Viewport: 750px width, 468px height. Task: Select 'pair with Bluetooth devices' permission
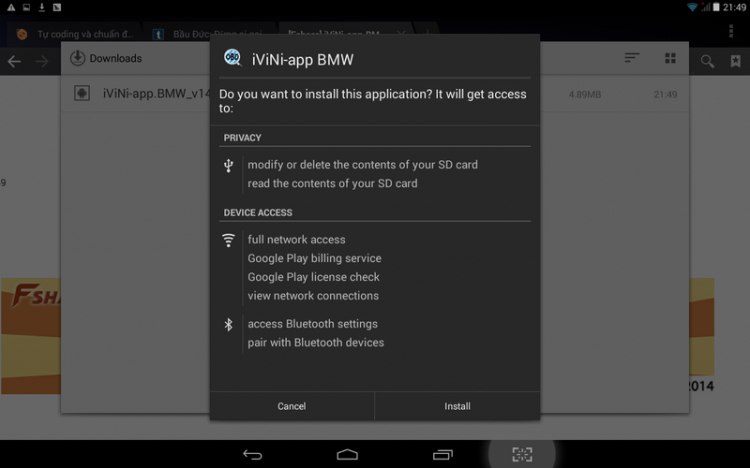(316, 343)
